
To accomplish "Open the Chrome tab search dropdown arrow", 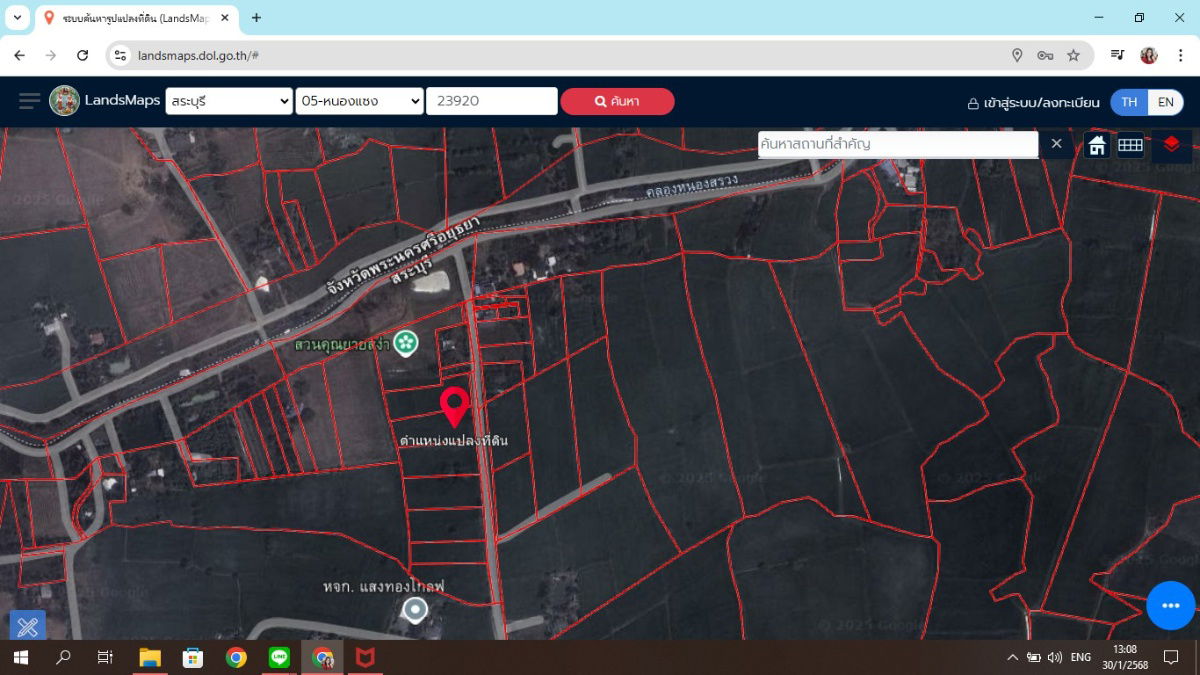I will click(17, 18).
